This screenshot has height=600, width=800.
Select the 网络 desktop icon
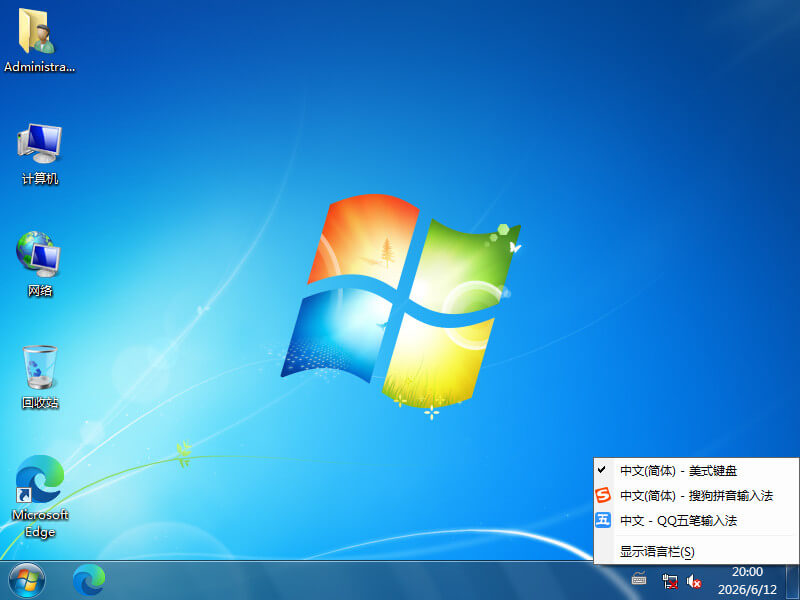(39, 264)
